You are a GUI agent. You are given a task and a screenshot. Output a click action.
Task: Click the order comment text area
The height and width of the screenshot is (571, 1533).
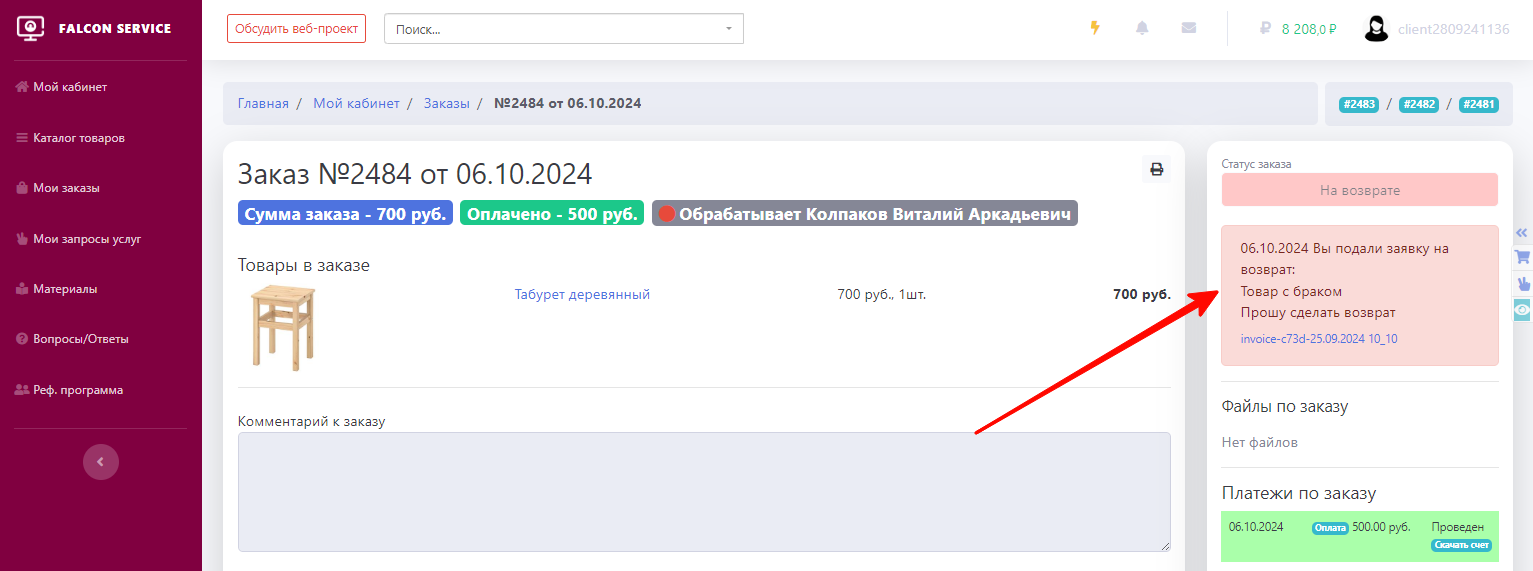point(703,491)
